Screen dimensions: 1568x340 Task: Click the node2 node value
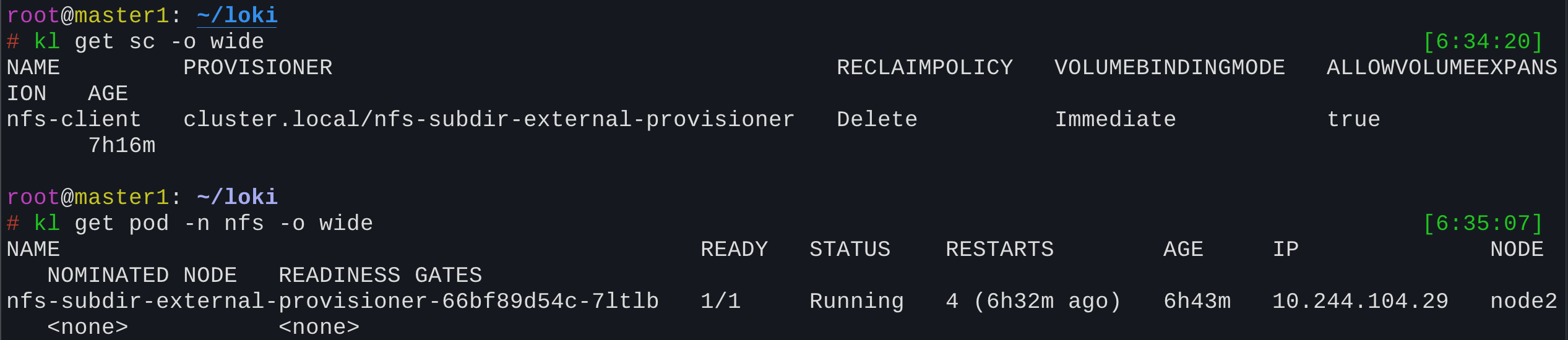pyautogui.click(x=1523, y=302)
